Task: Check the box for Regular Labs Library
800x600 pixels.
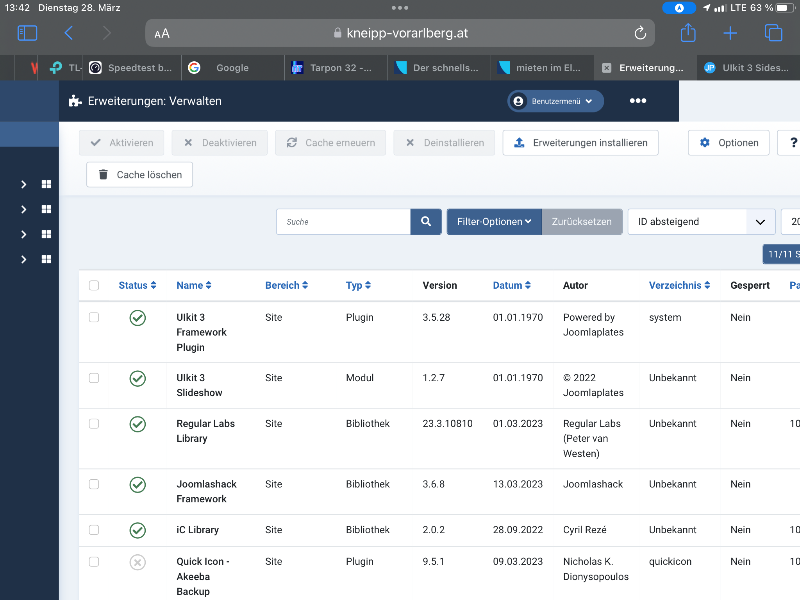Action: pos(94,423)
